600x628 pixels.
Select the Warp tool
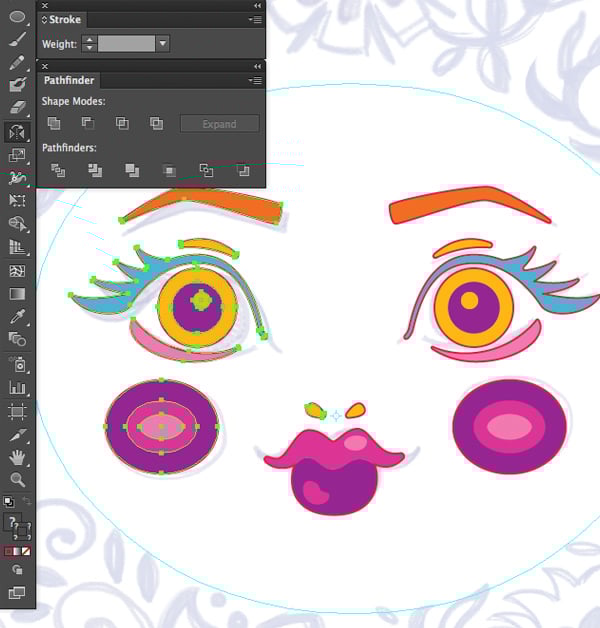pyautogui.click(x=17, y=177)
